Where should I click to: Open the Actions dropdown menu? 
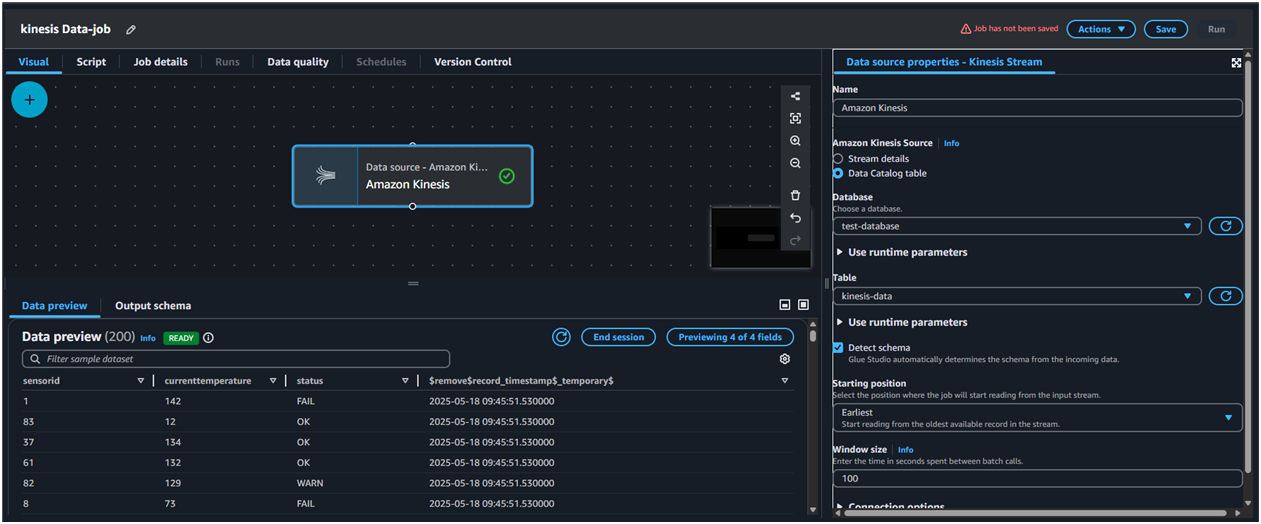coord(1101,29)
